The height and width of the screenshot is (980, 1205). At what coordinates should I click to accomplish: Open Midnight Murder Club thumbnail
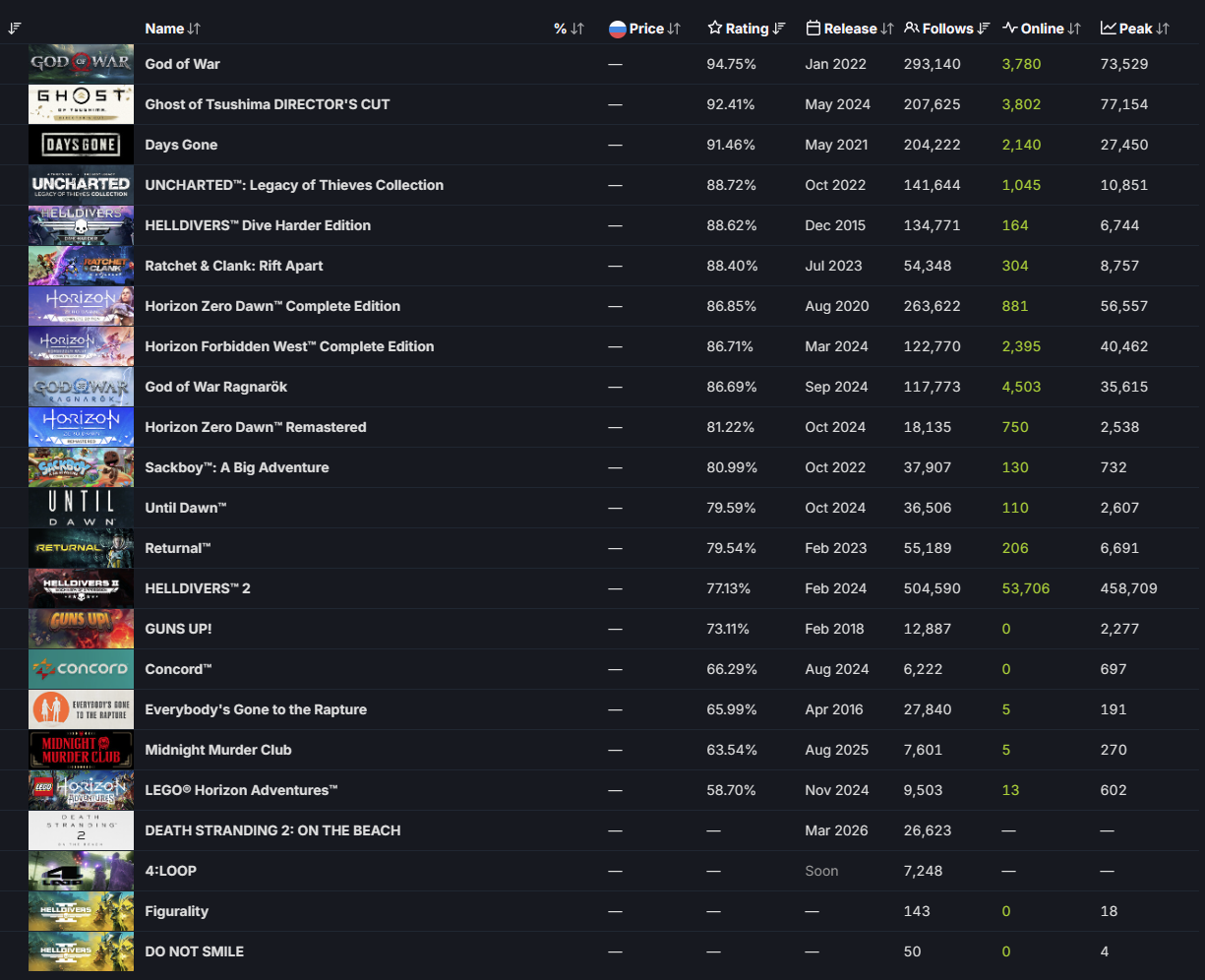pyautogui.click(x=81, y=750)
